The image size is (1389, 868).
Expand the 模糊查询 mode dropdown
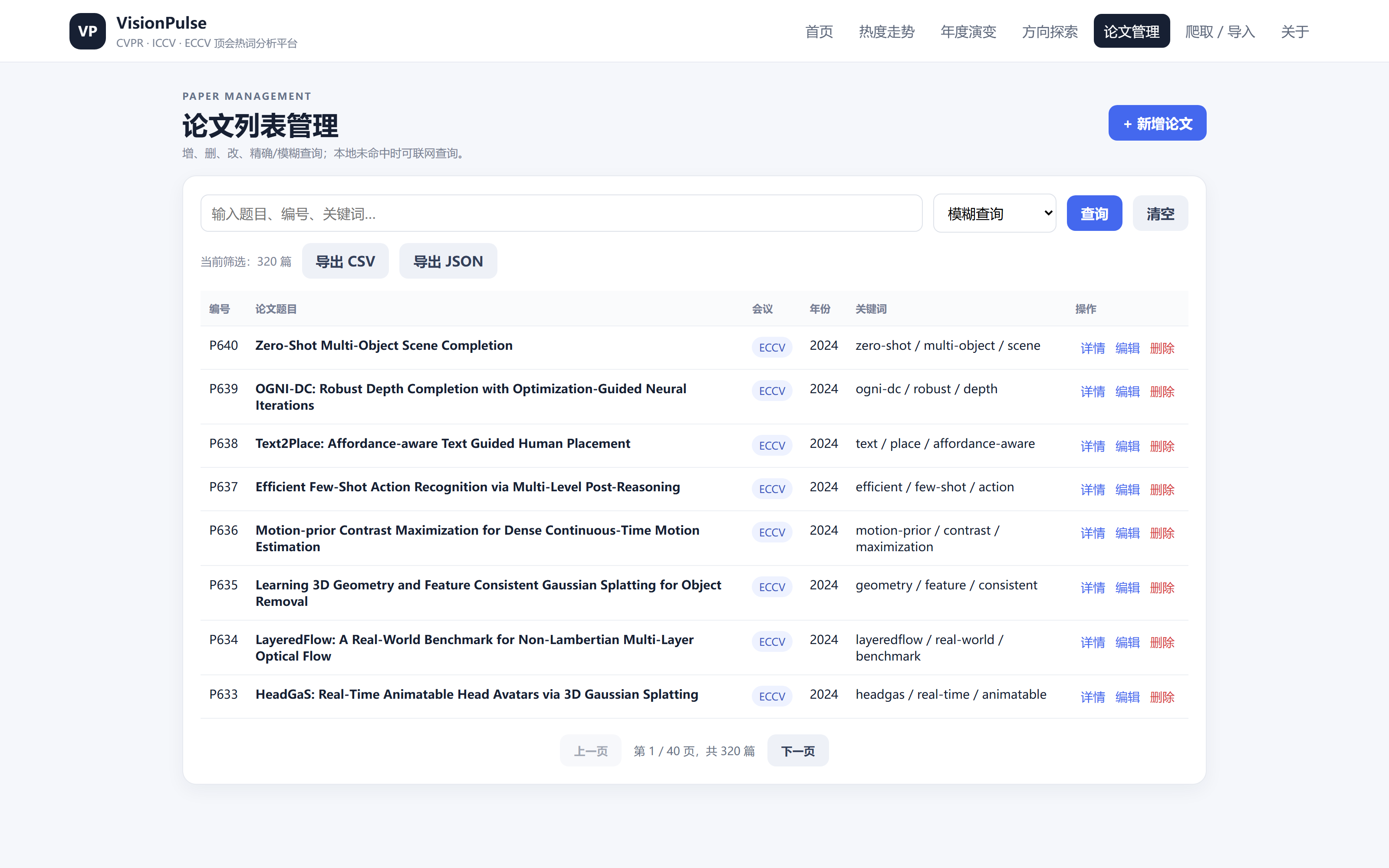click(994, 214)
